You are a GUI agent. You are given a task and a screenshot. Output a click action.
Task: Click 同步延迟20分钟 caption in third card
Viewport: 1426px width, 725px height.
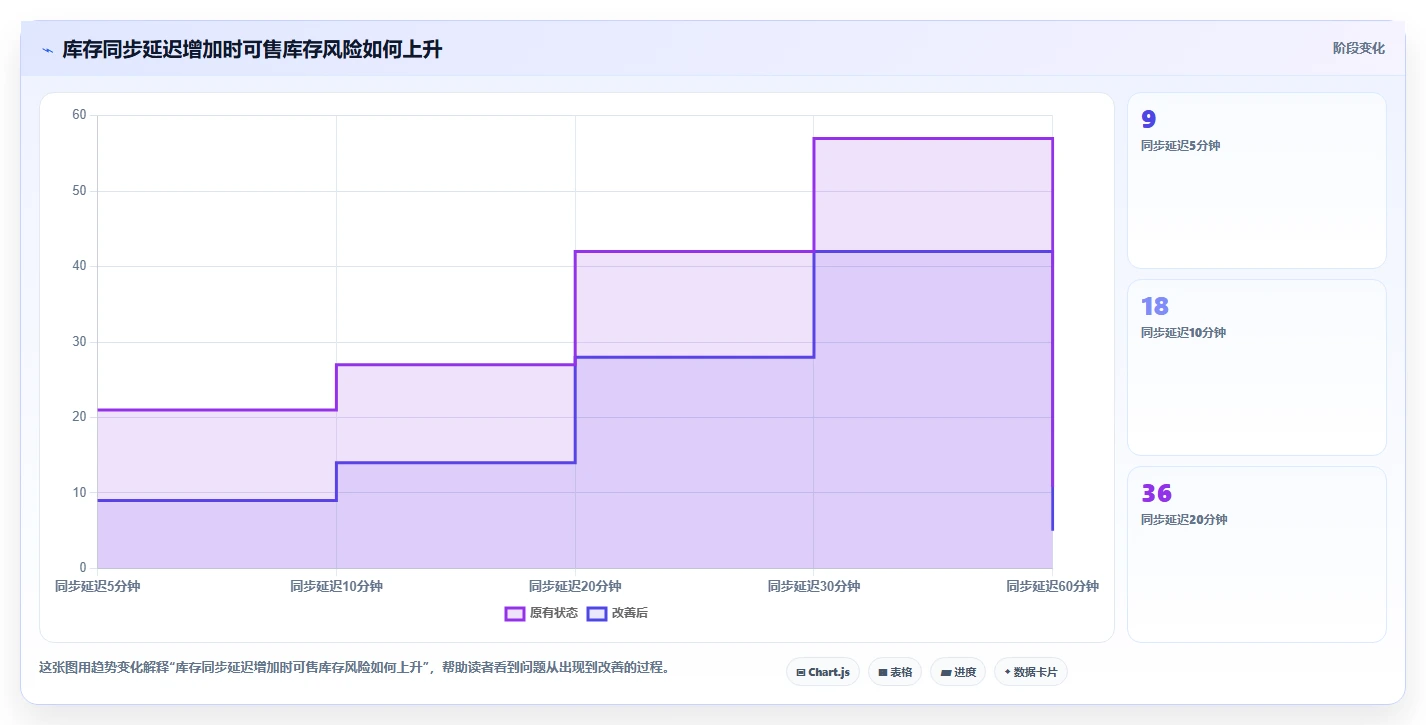point(1184,519)
